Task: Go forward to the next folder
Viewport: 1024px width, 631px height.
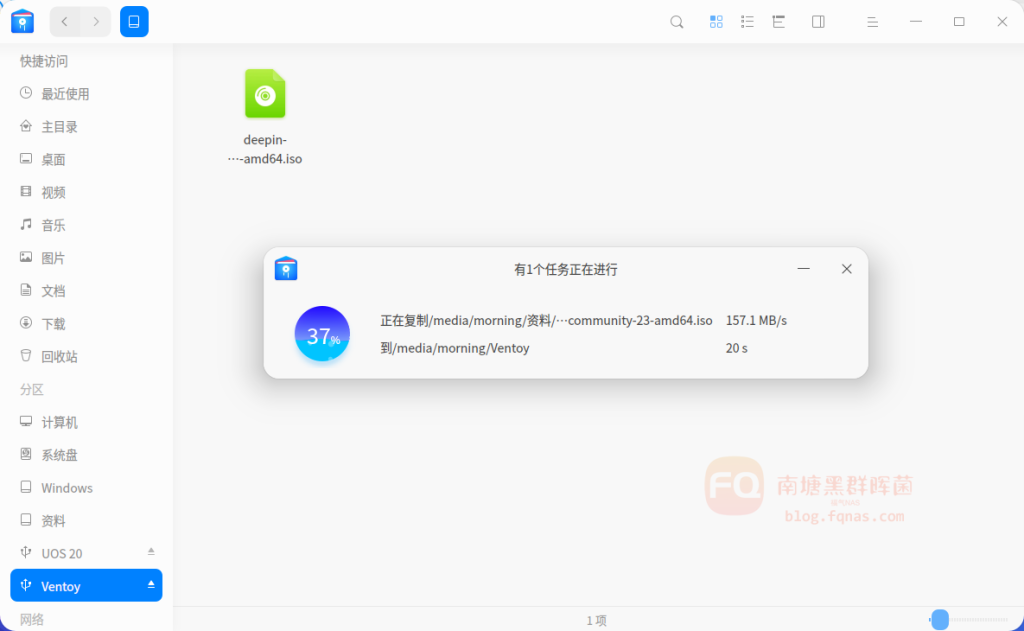Action: pos(96,22)
